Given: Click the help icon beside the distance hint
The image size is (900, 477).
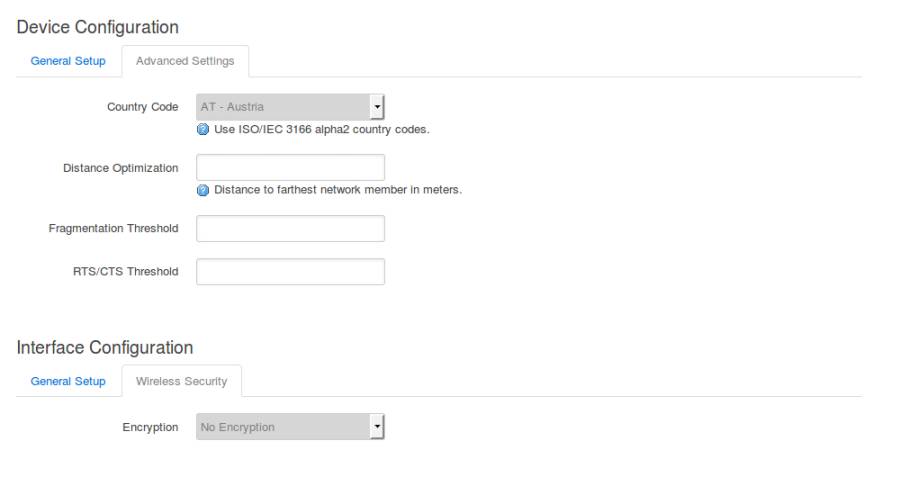Looking at the screenshot, I should click(204, 191).
